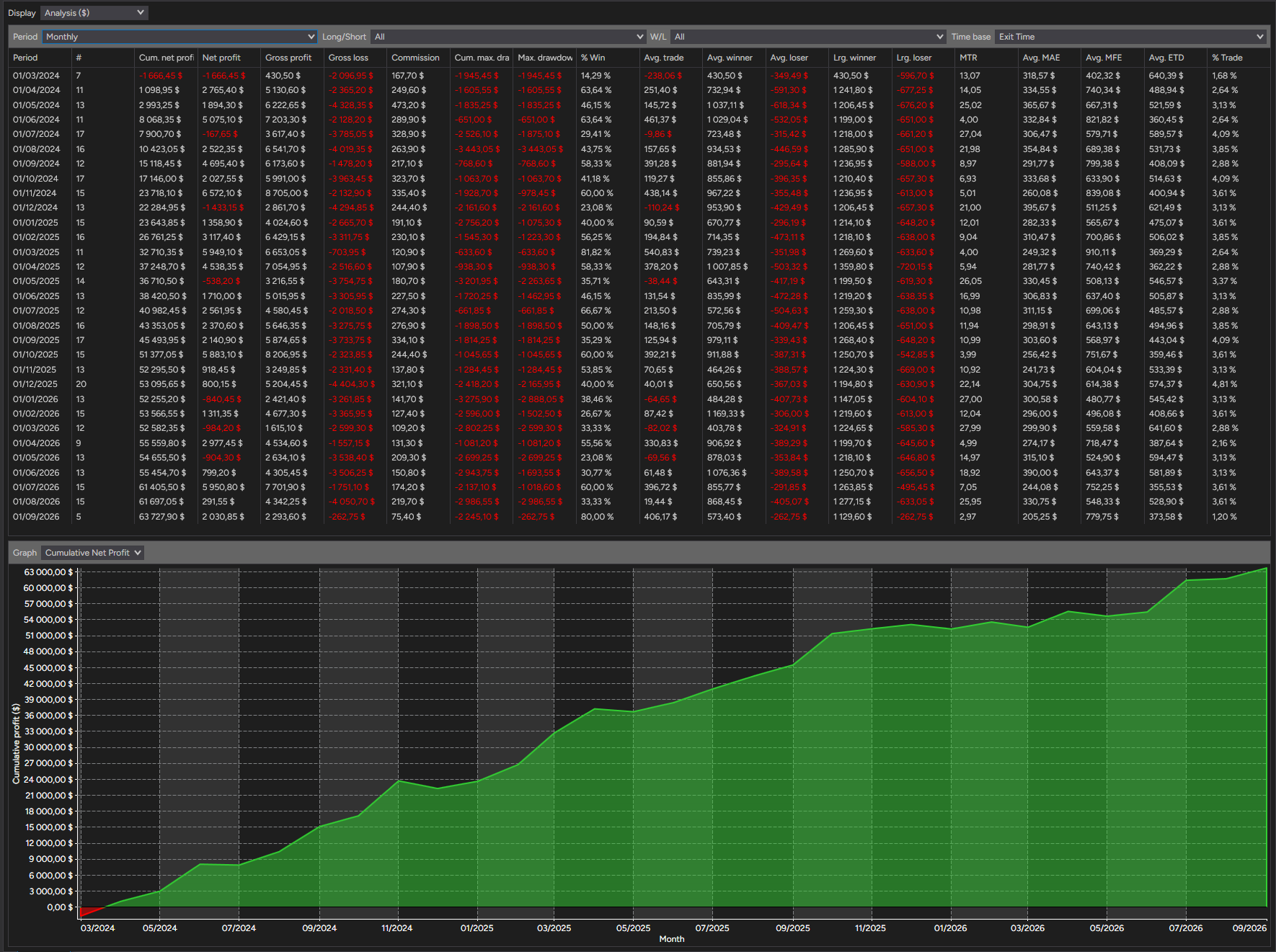Image resolution: width=1276 pixels, height=952 pixels.
Task: Open the W/L All dropdown
Action: coord(807,37)
